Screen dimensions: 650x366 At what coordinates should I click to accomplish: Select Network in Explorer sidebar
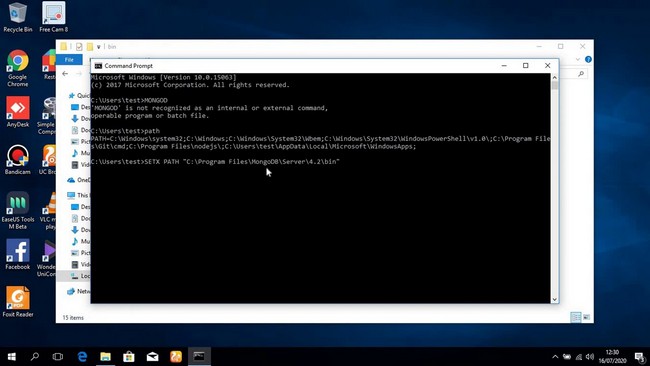78,291
